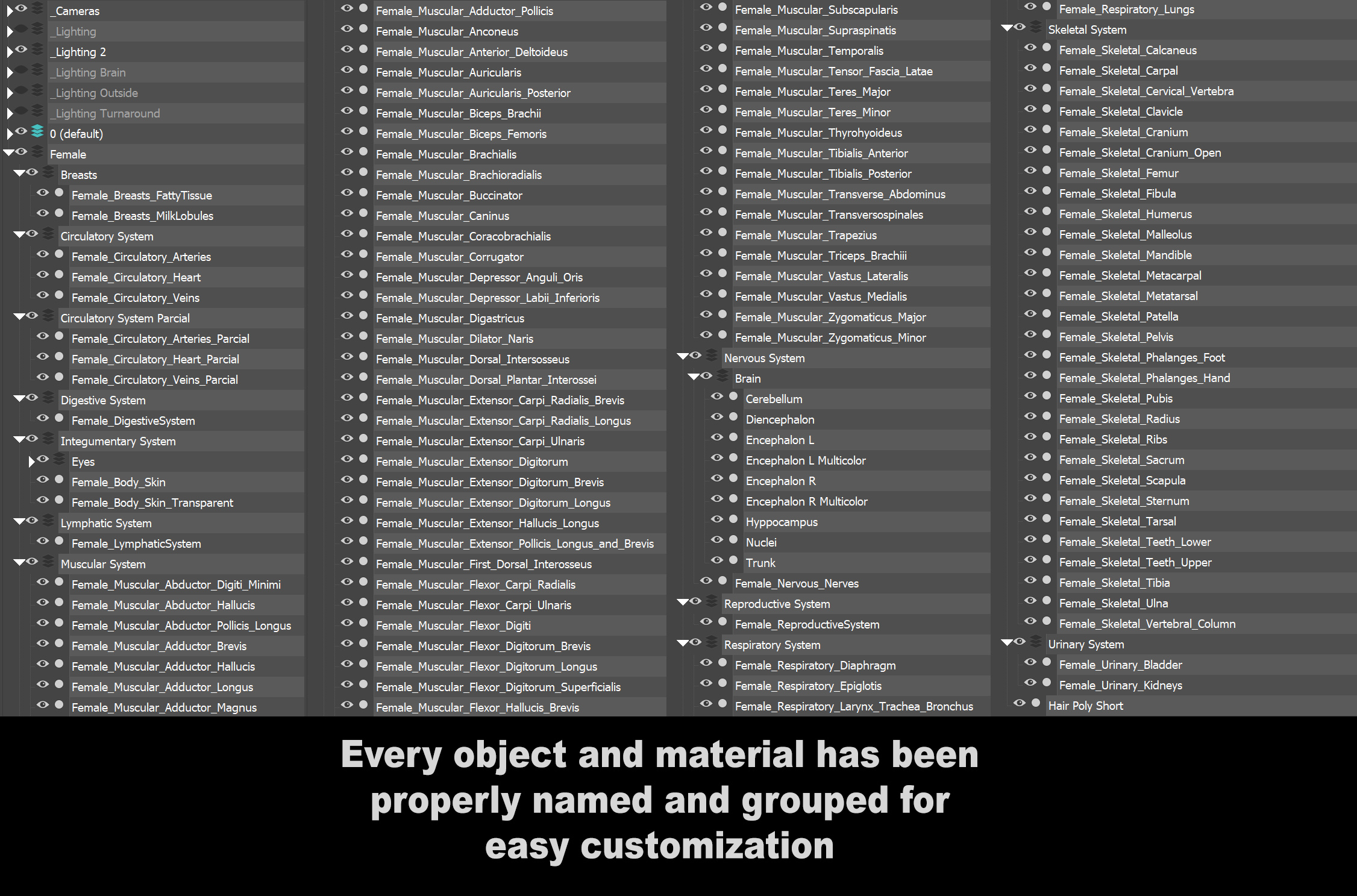Click the layer icon next to Skeletal System

1035,27
